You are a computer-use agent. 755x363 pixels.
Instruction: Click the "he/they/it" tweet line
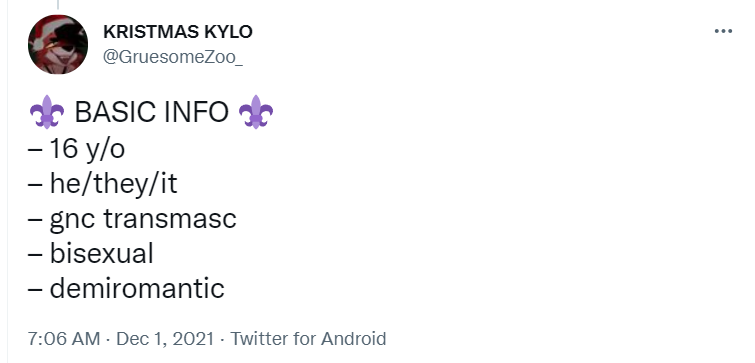coord(103,183)
